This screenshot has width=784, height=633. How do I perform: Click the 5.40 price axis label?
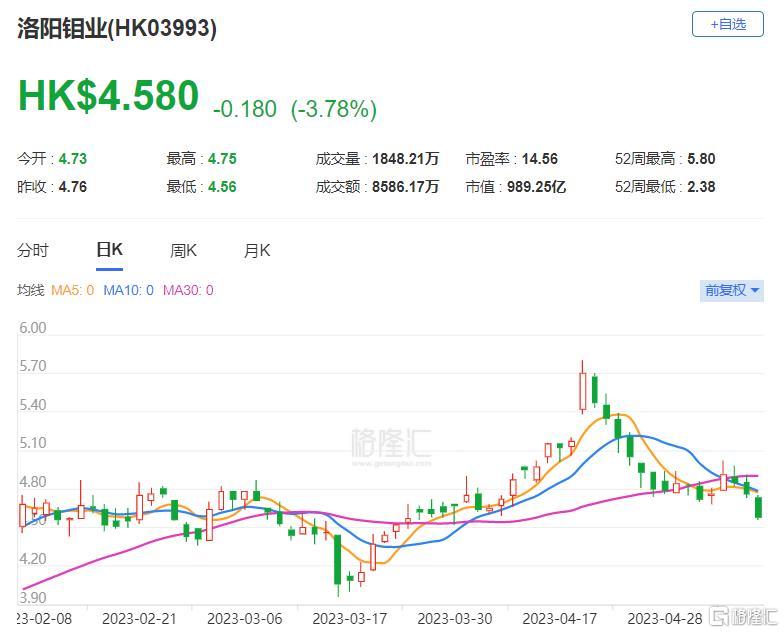pyautogui.click(x=32, y=405)
